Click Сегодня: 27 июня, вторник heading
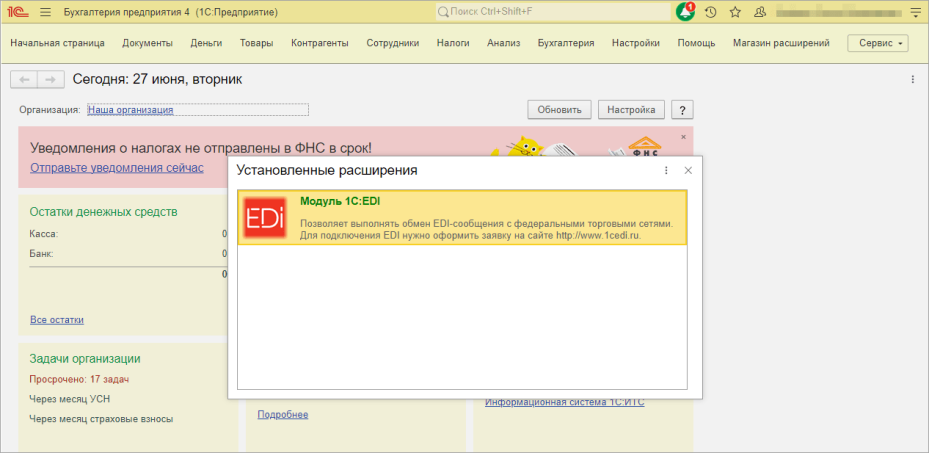The width and height of the screenshot is (929, 453). tap(157, 79)
